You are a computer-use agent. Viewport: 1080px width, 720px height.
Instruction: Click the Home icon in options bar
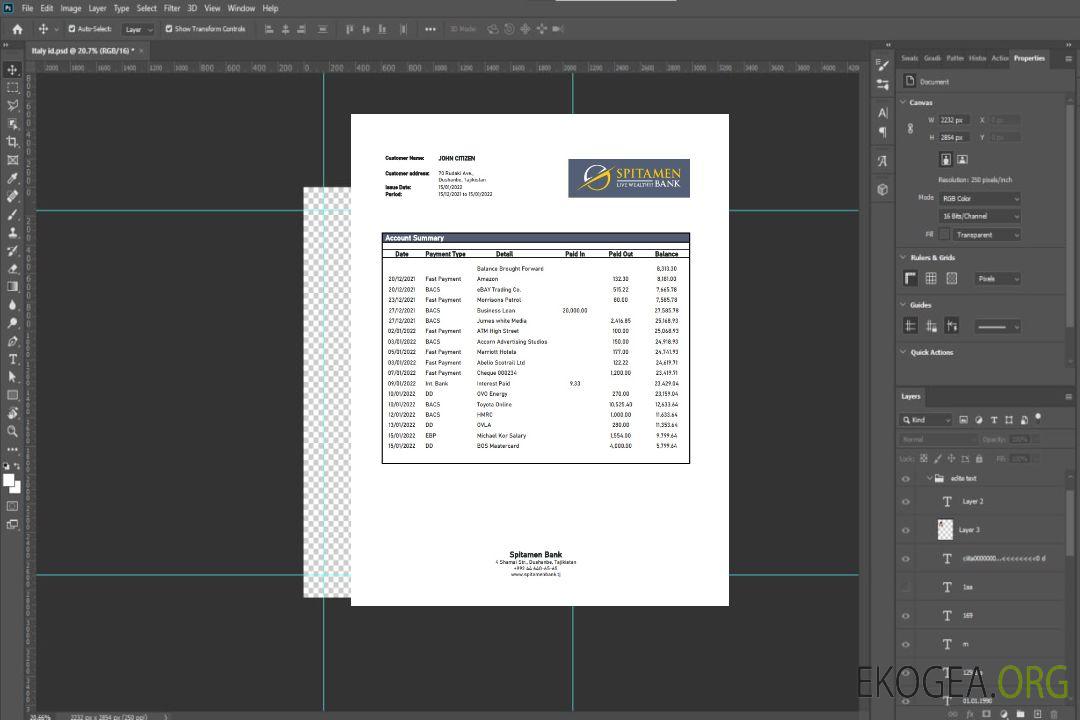point(17,29)
